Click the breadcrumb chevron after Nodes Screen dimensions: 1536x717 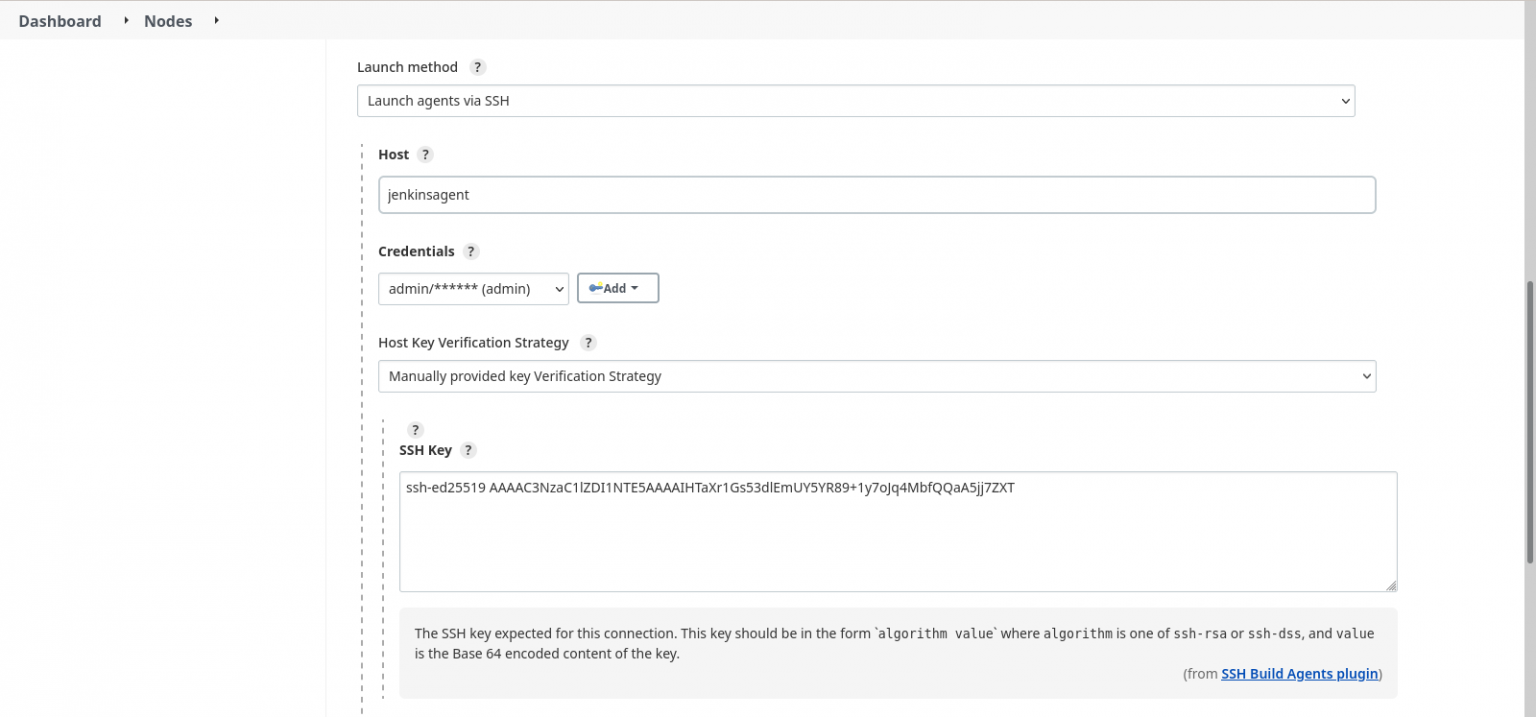point(215,20)
